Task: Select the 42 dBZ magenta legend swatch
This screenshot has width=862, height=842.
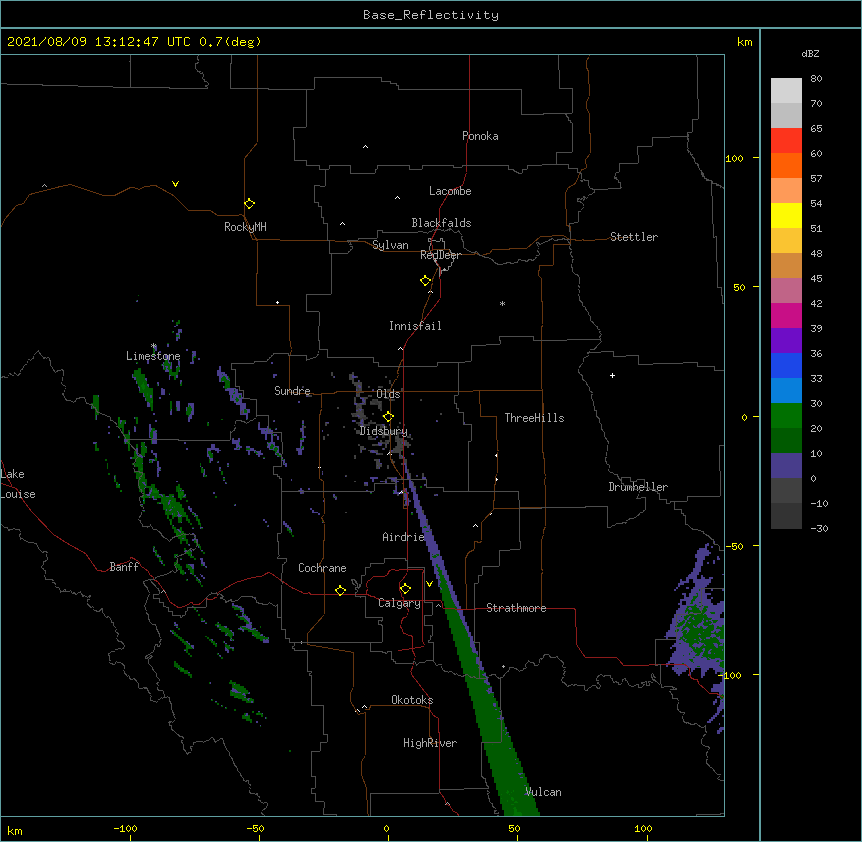Action: click(786, 315)
